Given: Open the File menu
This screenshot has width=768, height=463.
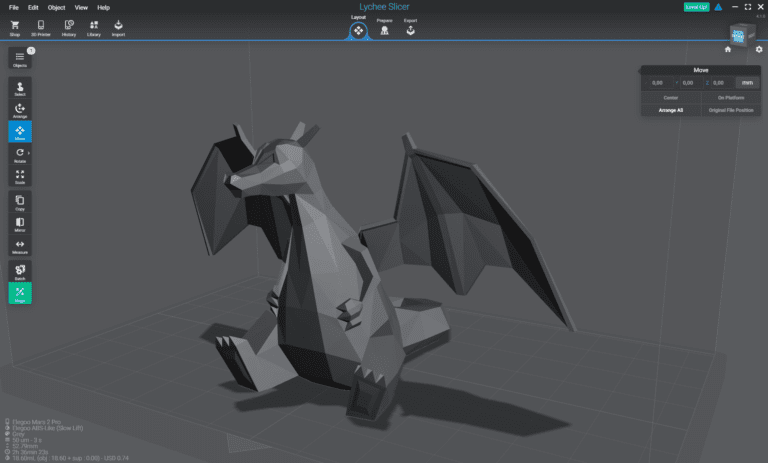Looking at the screenshot, I should (x=14, y=7).
